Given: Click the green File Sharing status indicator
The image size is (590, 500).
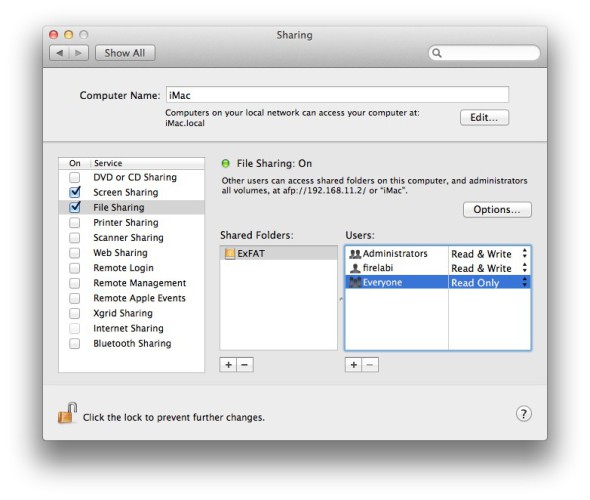Looking at the screenshot, I should click(x=226, y=164).
